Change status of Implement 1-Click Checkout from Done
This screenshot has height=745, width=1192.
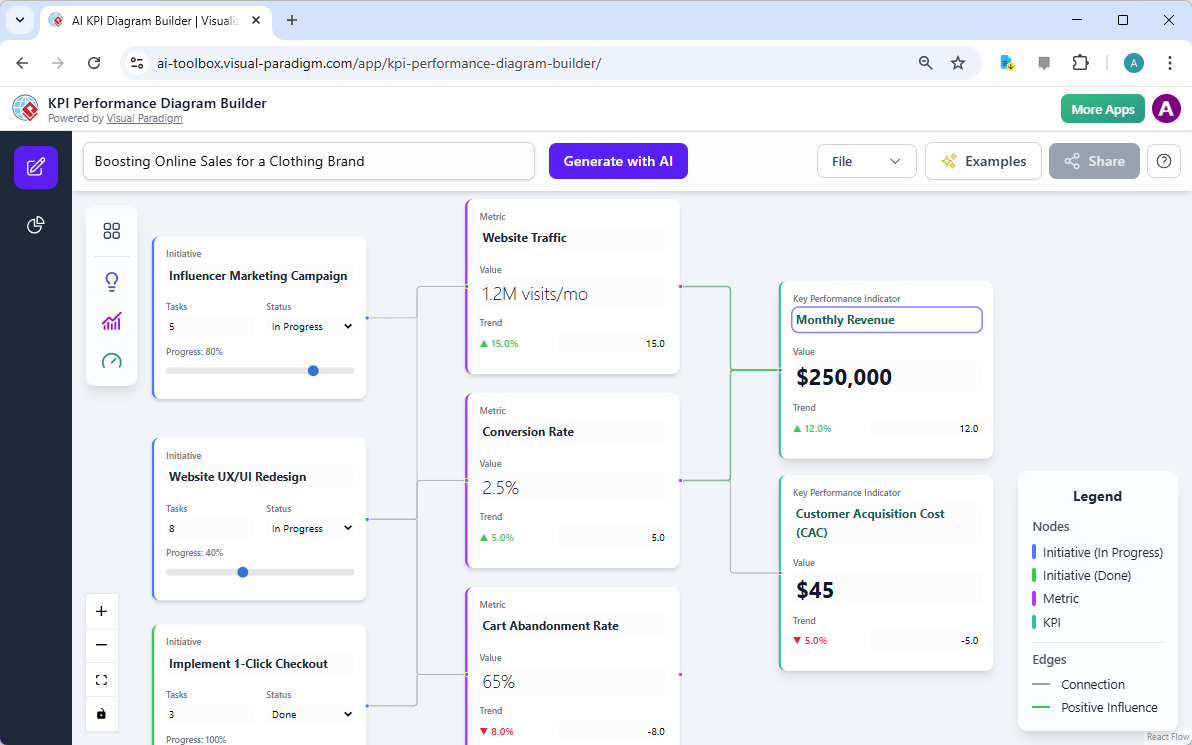click(311, 713)
